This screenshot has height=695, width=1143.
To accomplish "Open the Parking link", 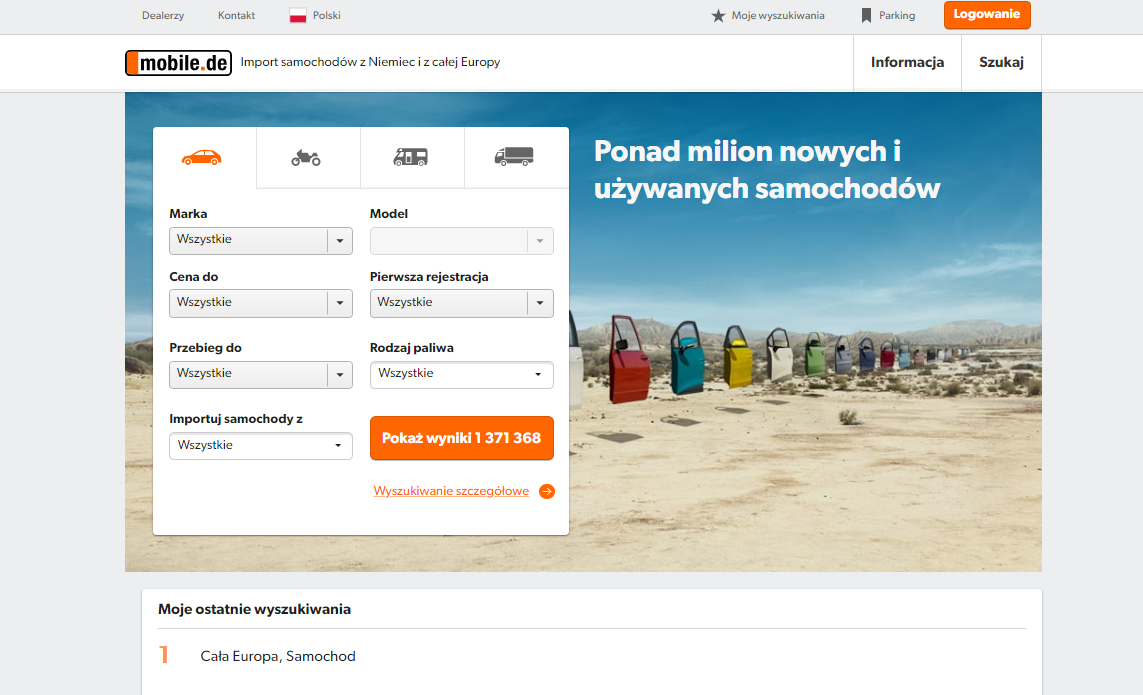I will point(897,15).
